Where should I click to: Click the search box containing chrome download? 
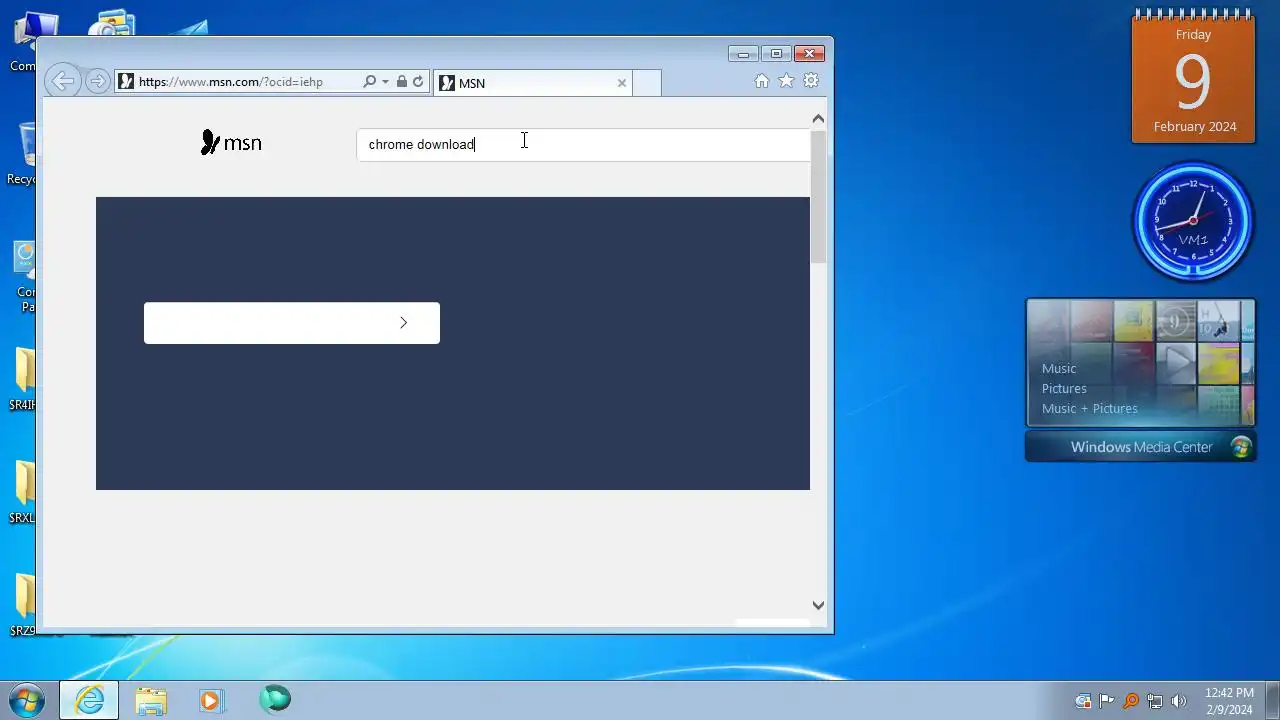click(x=583, y=145)
